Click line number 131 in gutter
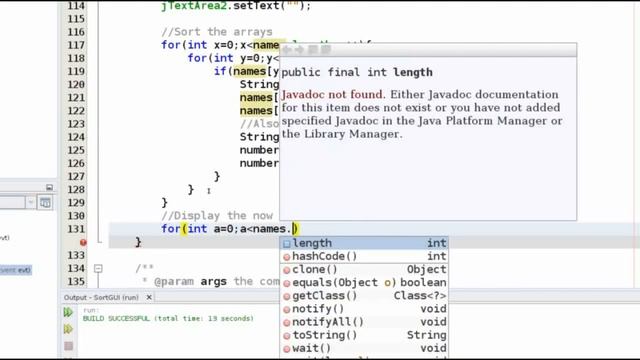The image size is (640, 360). (76, 229)
